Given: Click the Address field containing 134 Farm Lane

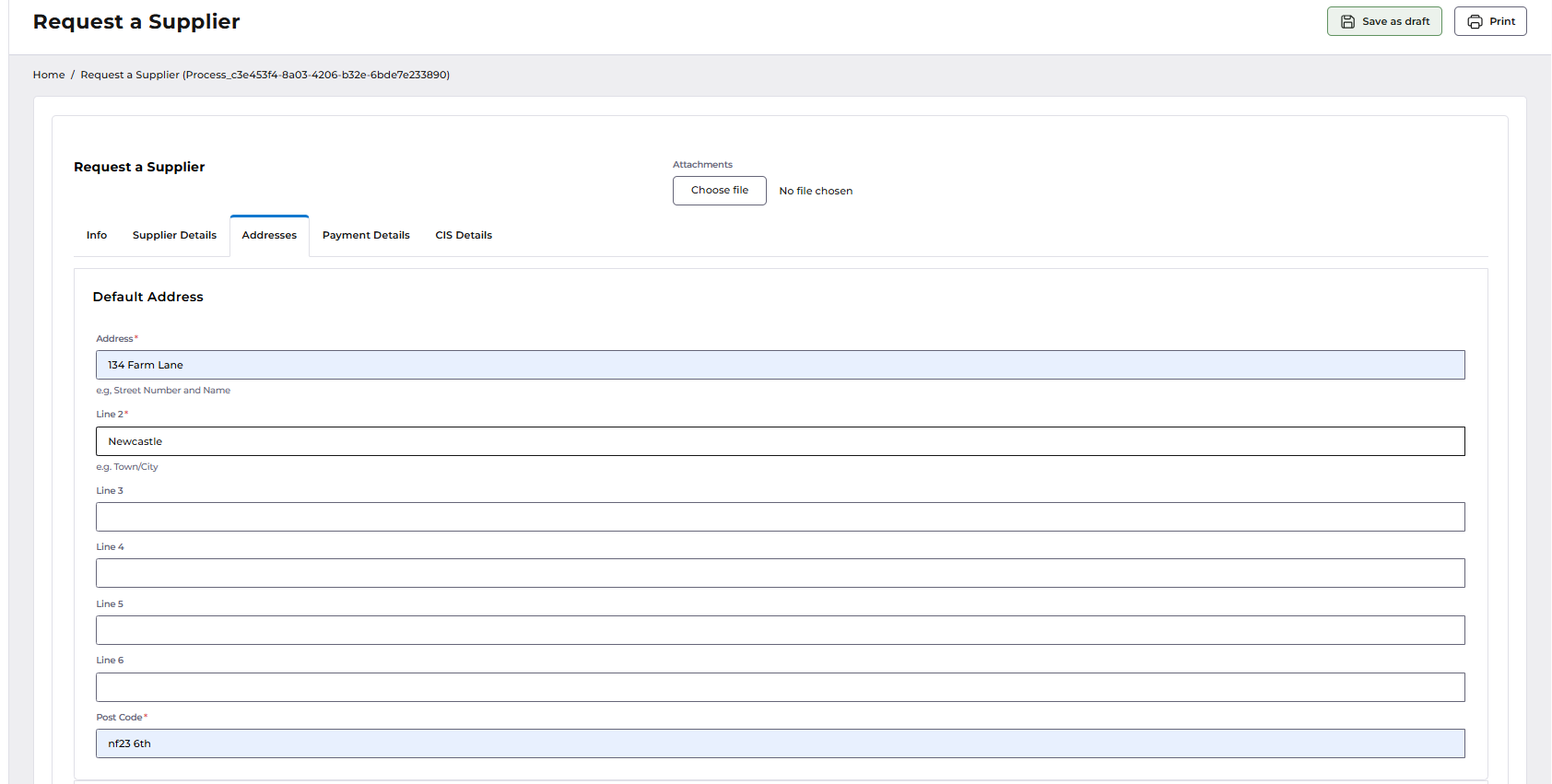Looking at the screenshot, I should [780, 365].
